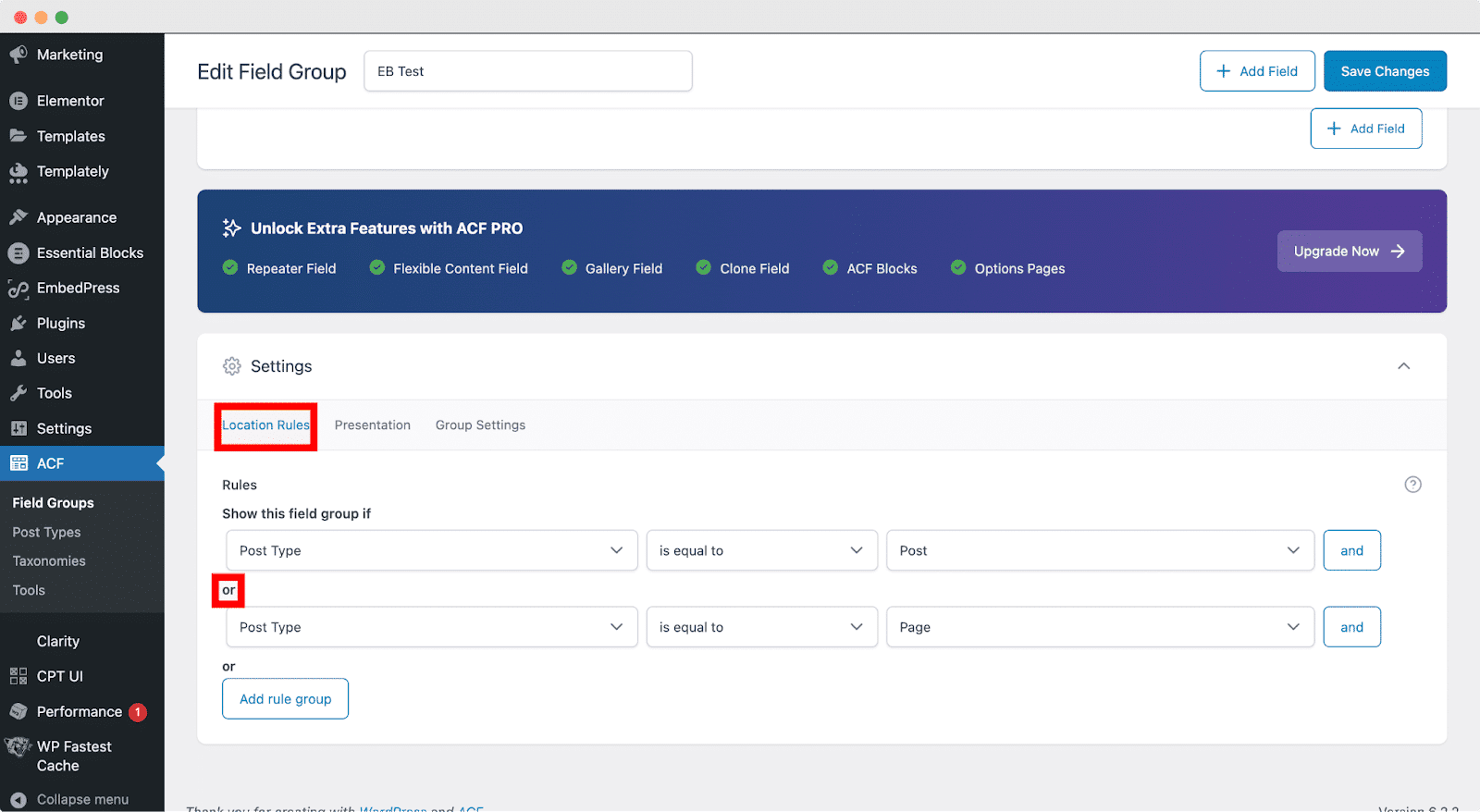Open second 'is equal to' operator dropdown
Screen dimensions: 1480x812
[x=762, y=627]
